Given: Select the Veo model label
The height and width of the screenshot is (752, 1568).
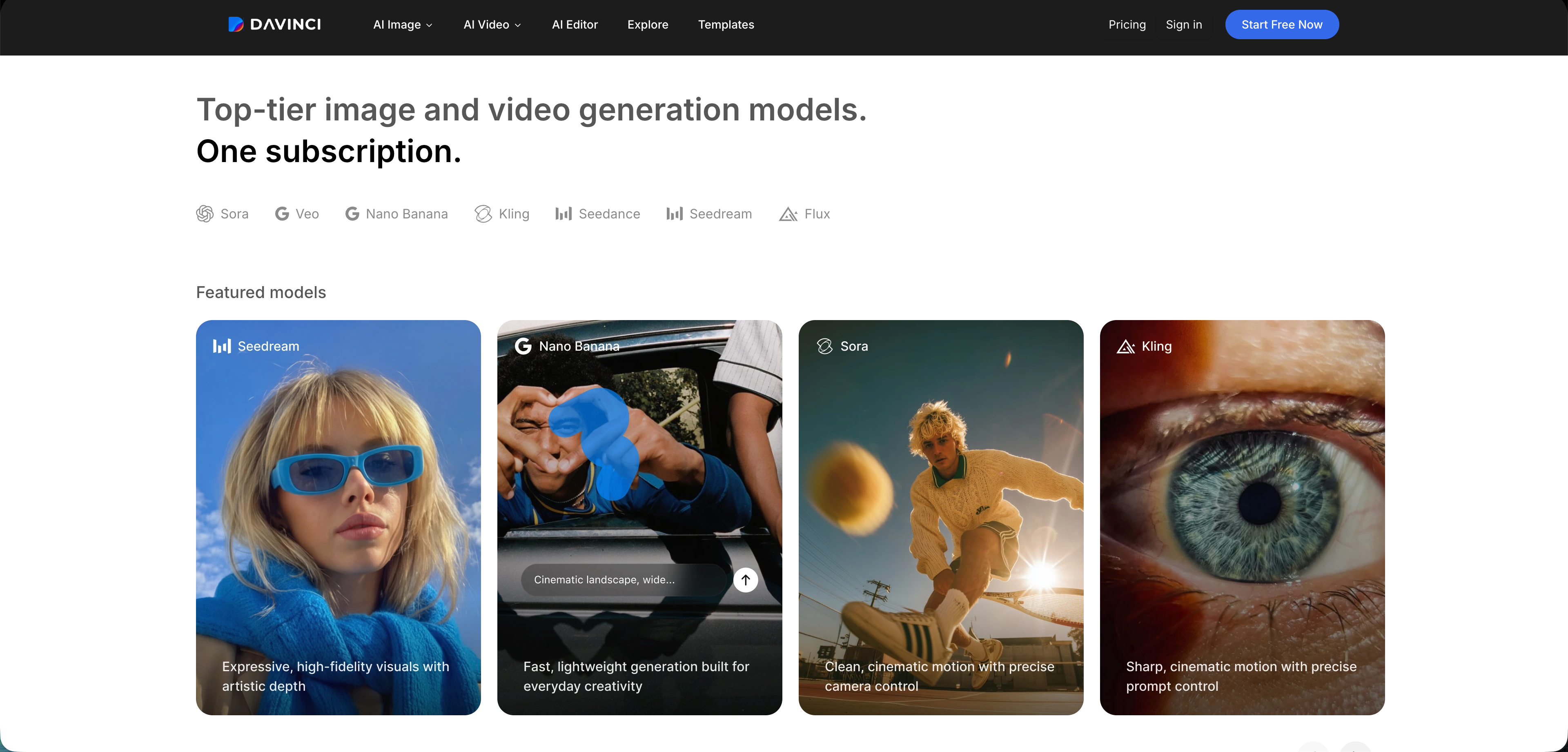Looking at the screenshot, I should coord(307,214).
